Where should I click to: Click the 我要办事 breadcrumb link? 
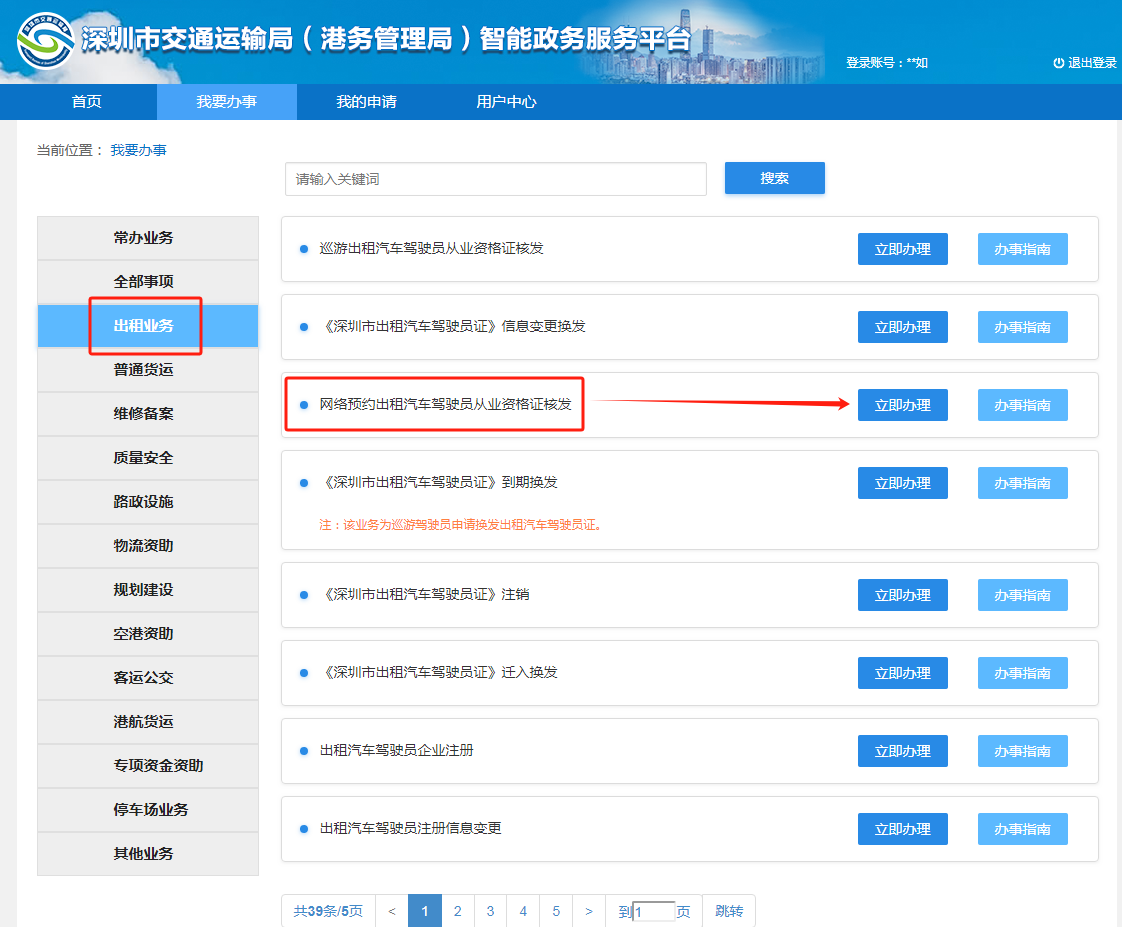click(x=140, y=149)
